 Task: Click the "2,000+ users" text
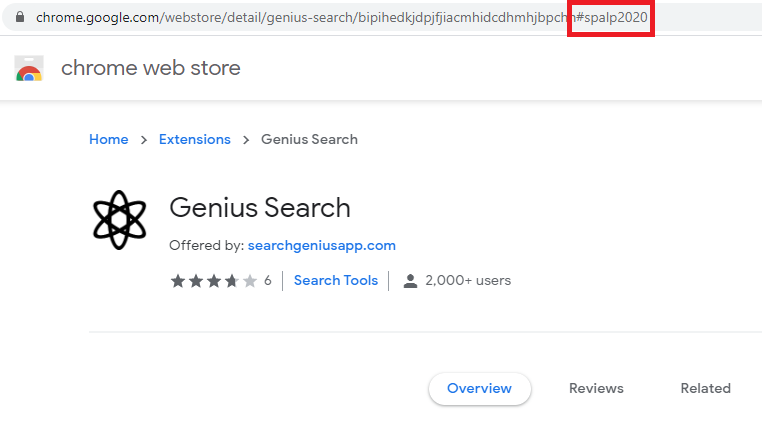(x=468, y=280)
